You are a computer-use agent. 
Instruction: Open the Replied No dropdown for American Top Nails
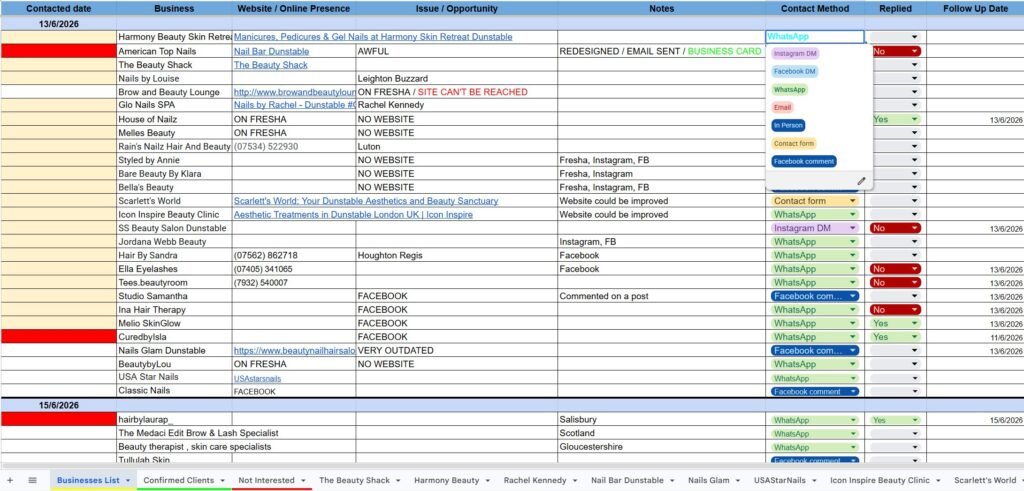(895, 51)
